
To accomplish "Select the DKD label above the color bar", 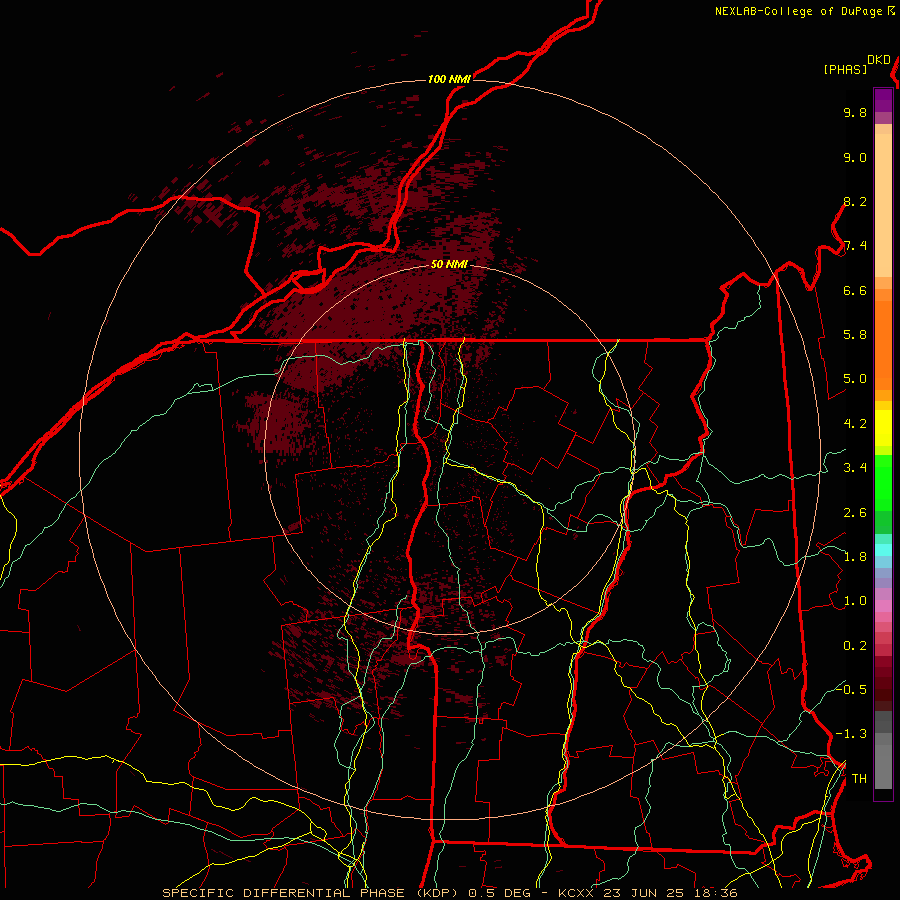I will point(879,60).
